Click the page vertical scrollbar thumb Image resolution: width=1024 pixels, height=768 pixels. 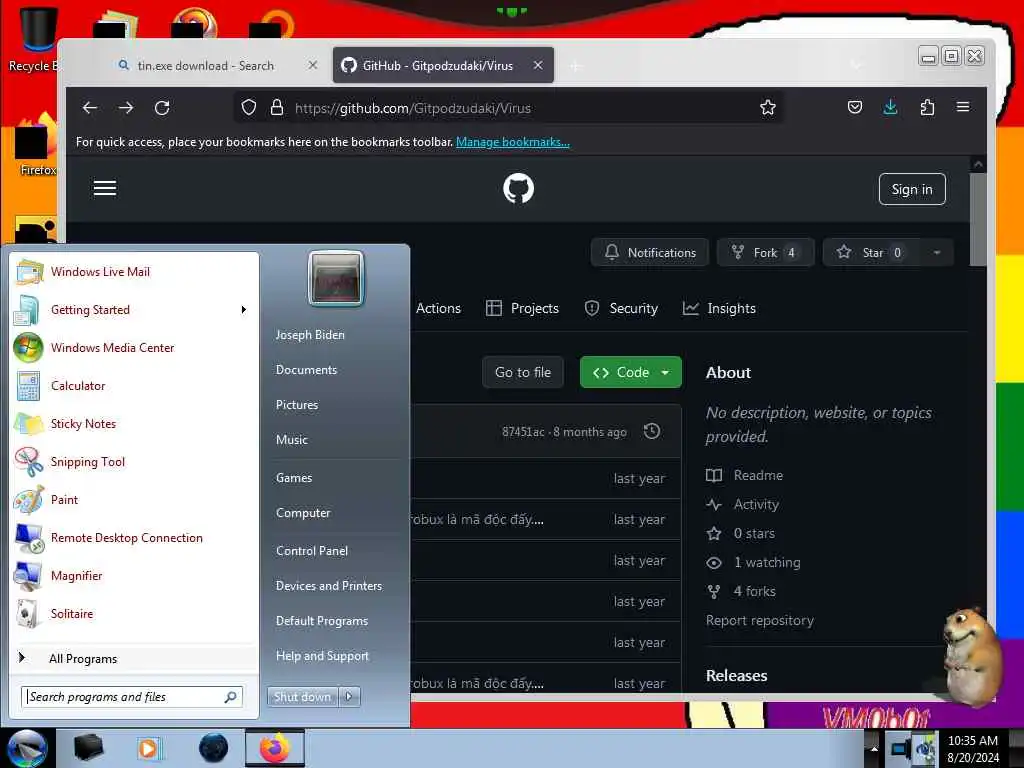pyautogui.click(x=978, y=219)
